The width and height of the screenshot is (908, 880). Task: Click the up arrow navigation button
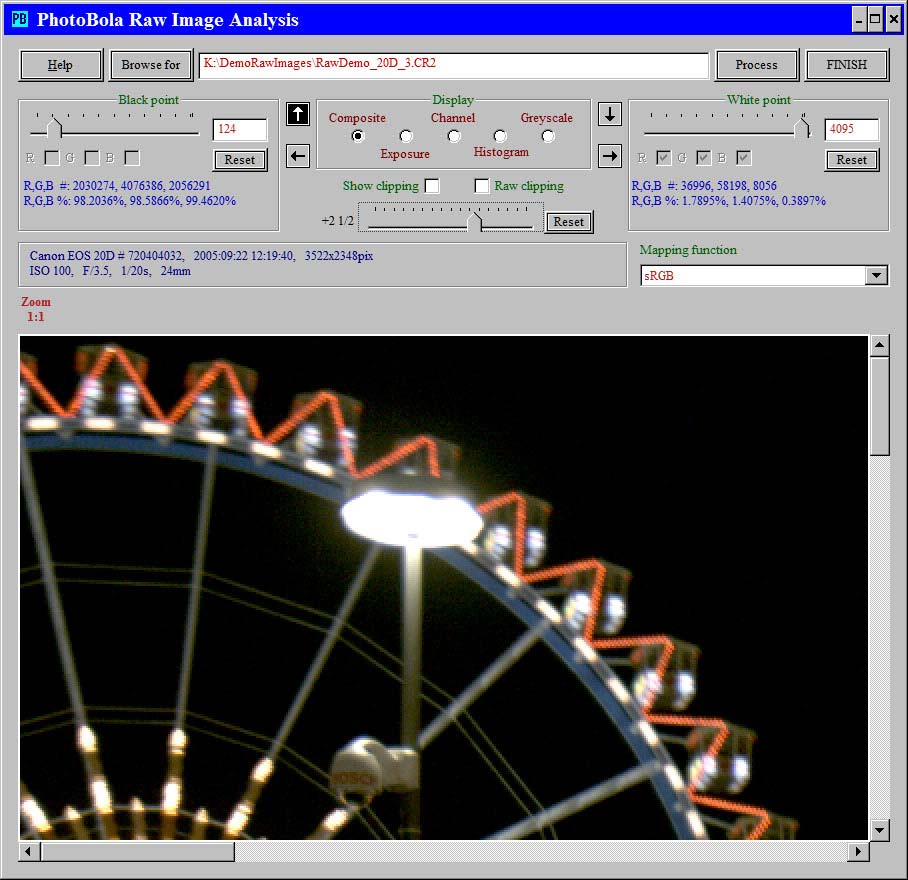click(298, 114)
